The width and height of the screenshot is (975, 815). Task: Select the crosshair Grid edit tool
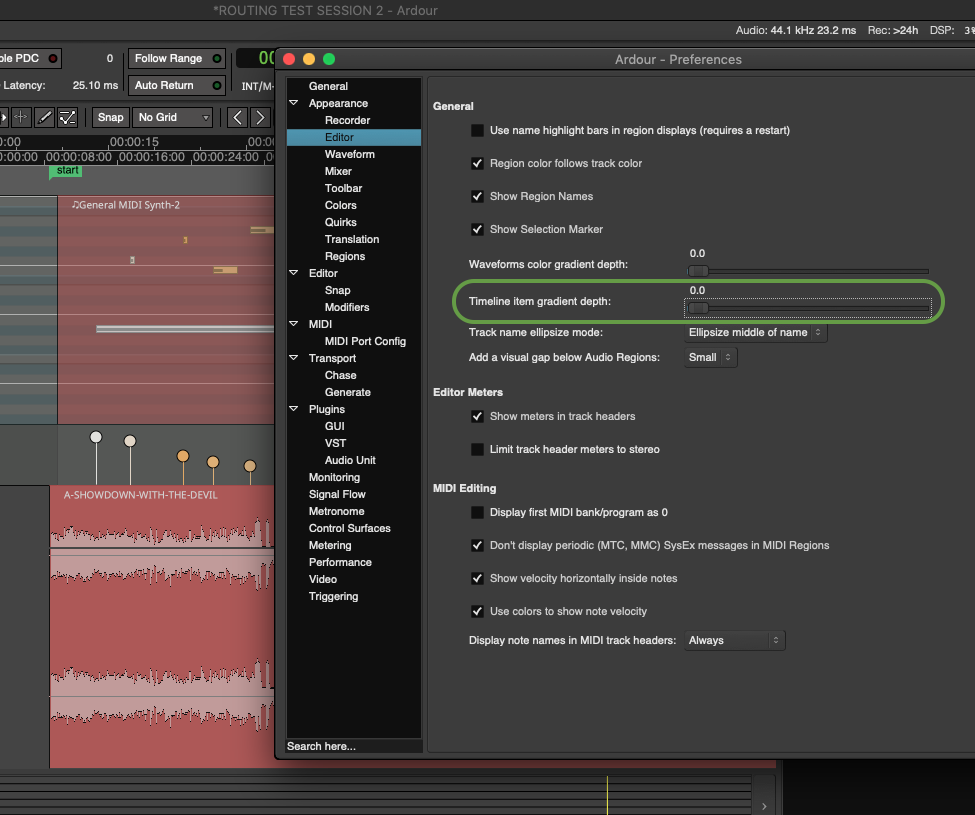[21, 118]
